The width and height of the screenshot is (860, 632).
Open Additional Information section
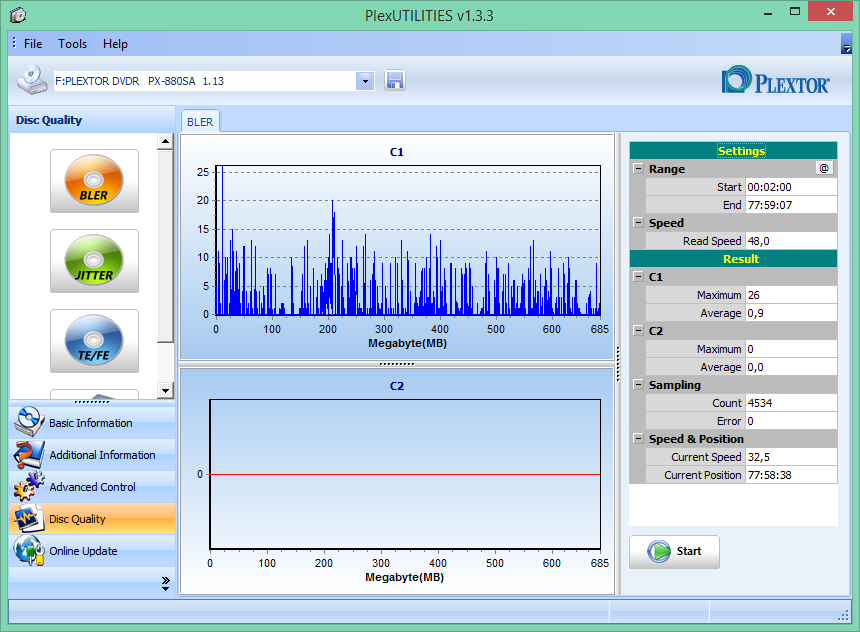(x=92, y=455)
